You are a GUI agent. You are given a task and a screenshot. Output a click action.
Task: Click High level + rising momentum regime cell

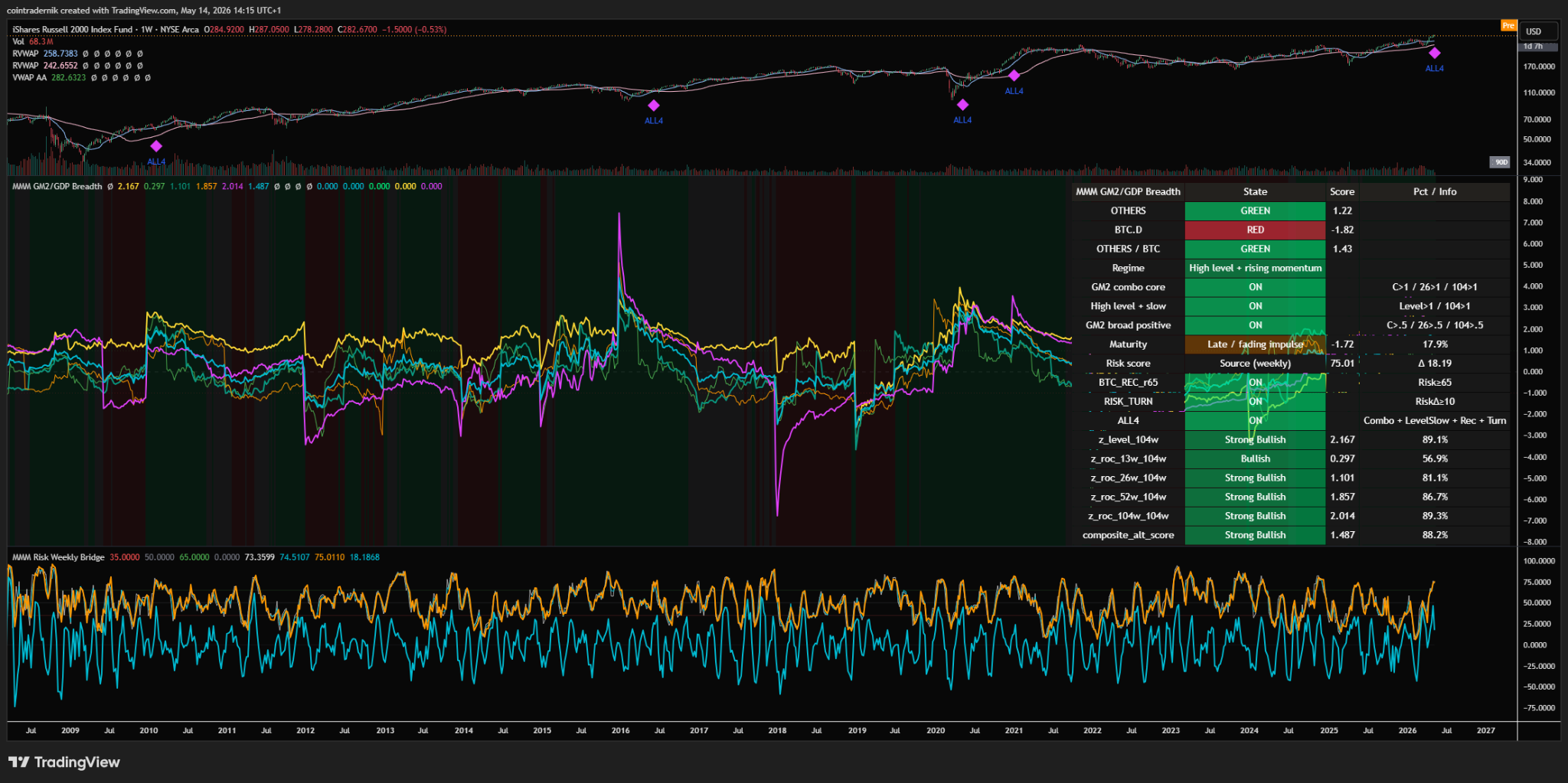[1255, 268]
